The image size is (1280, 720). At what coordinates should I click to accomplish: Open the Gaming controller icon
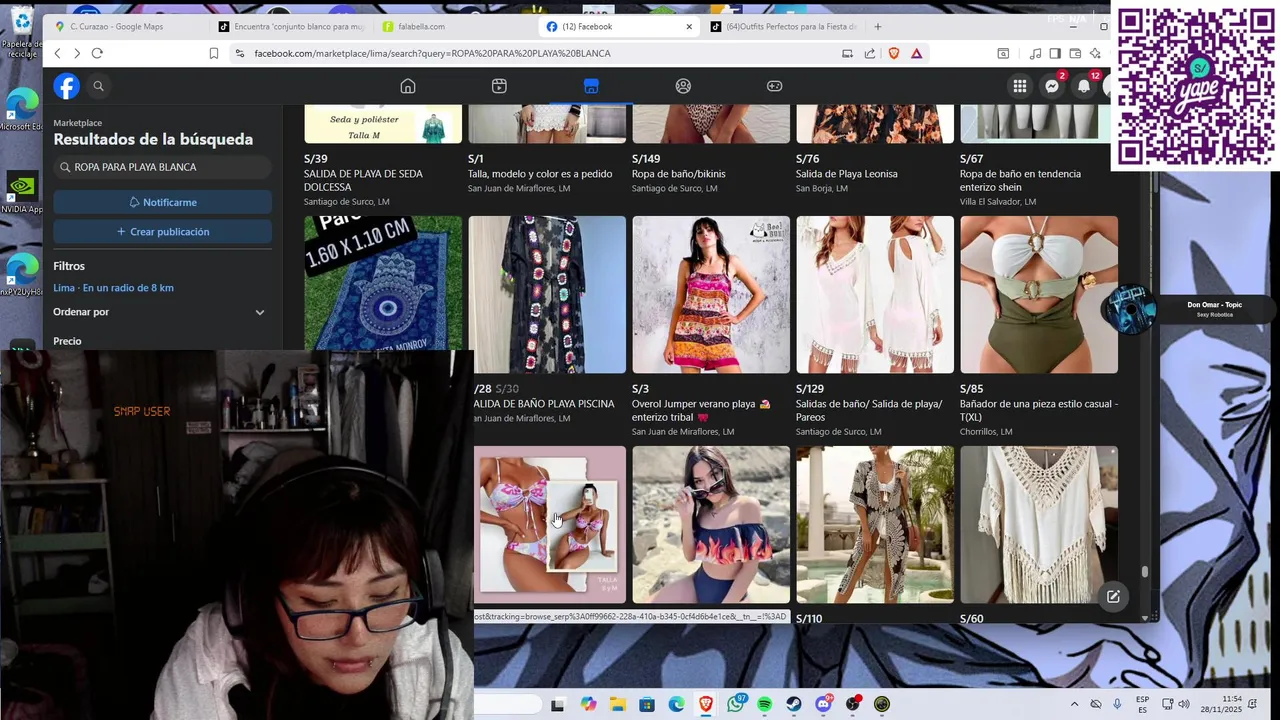[x=774, y=86]
